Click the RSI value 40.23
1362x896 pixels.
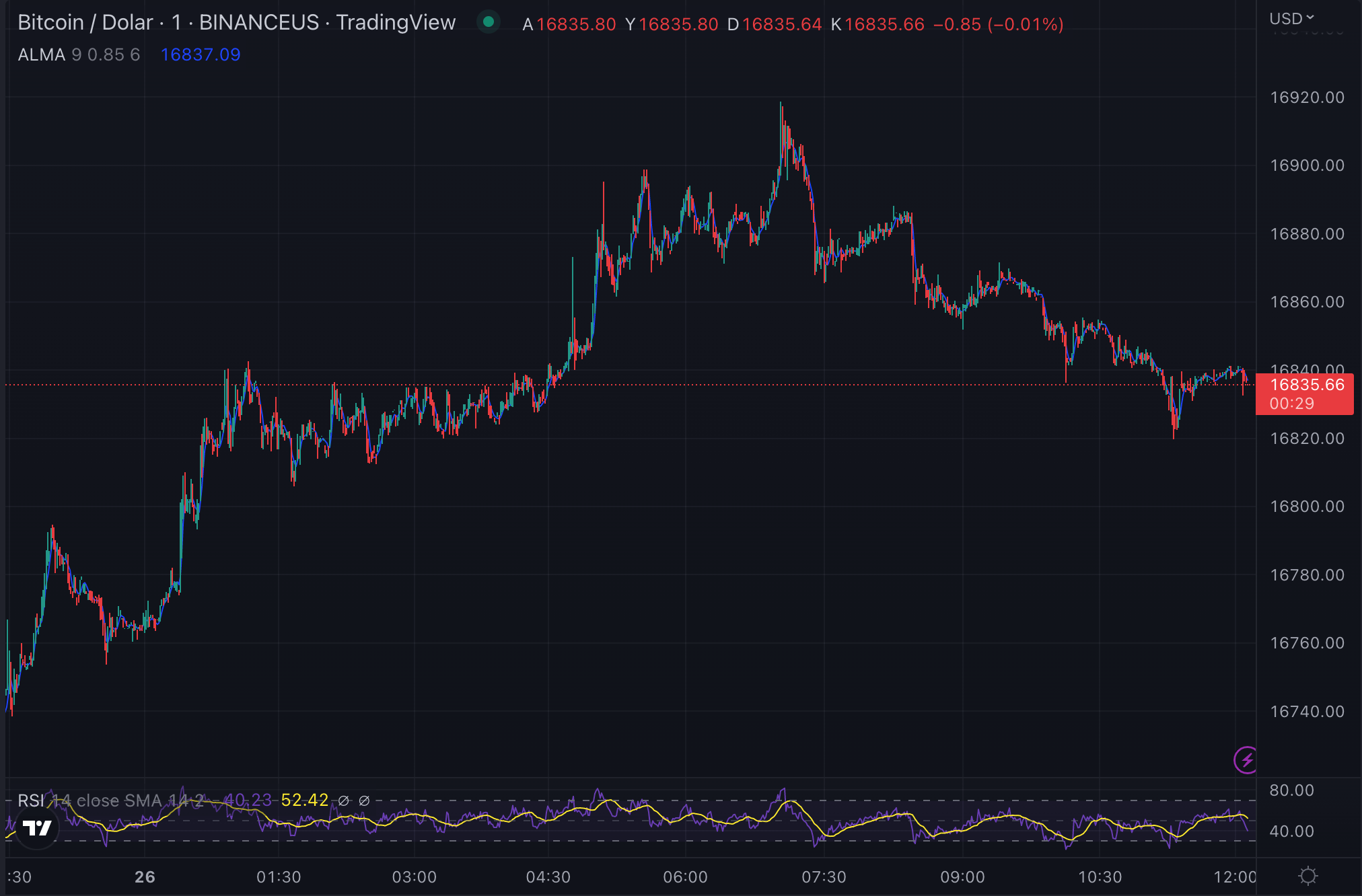tap(248, 800)
